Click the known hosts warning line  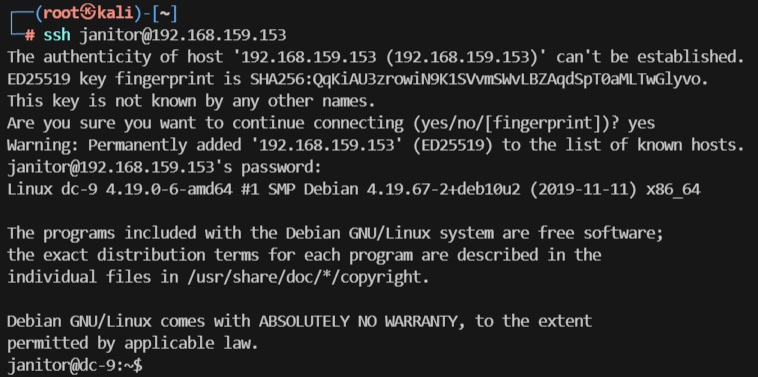[x=375, y=145]
